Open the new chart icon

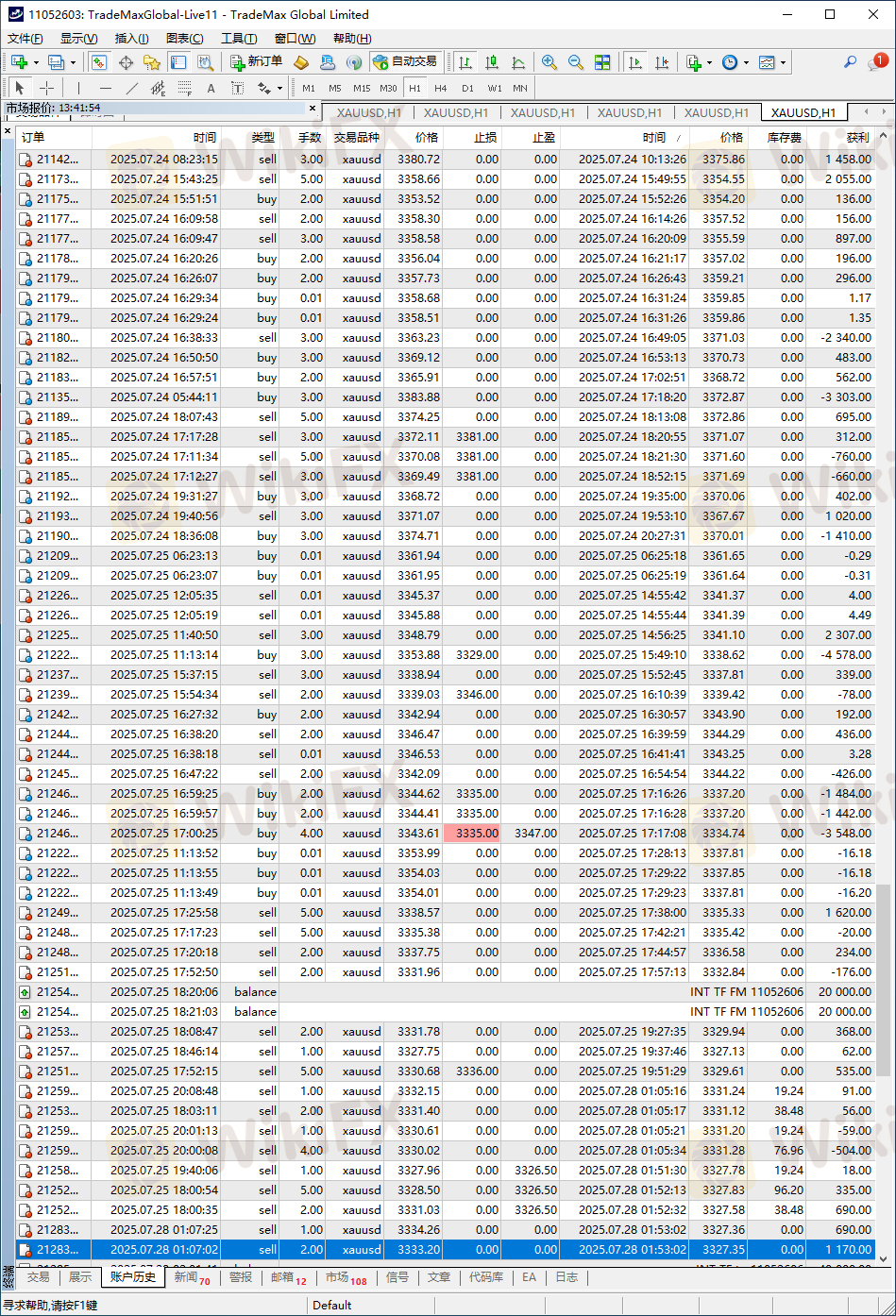point(19,62)
